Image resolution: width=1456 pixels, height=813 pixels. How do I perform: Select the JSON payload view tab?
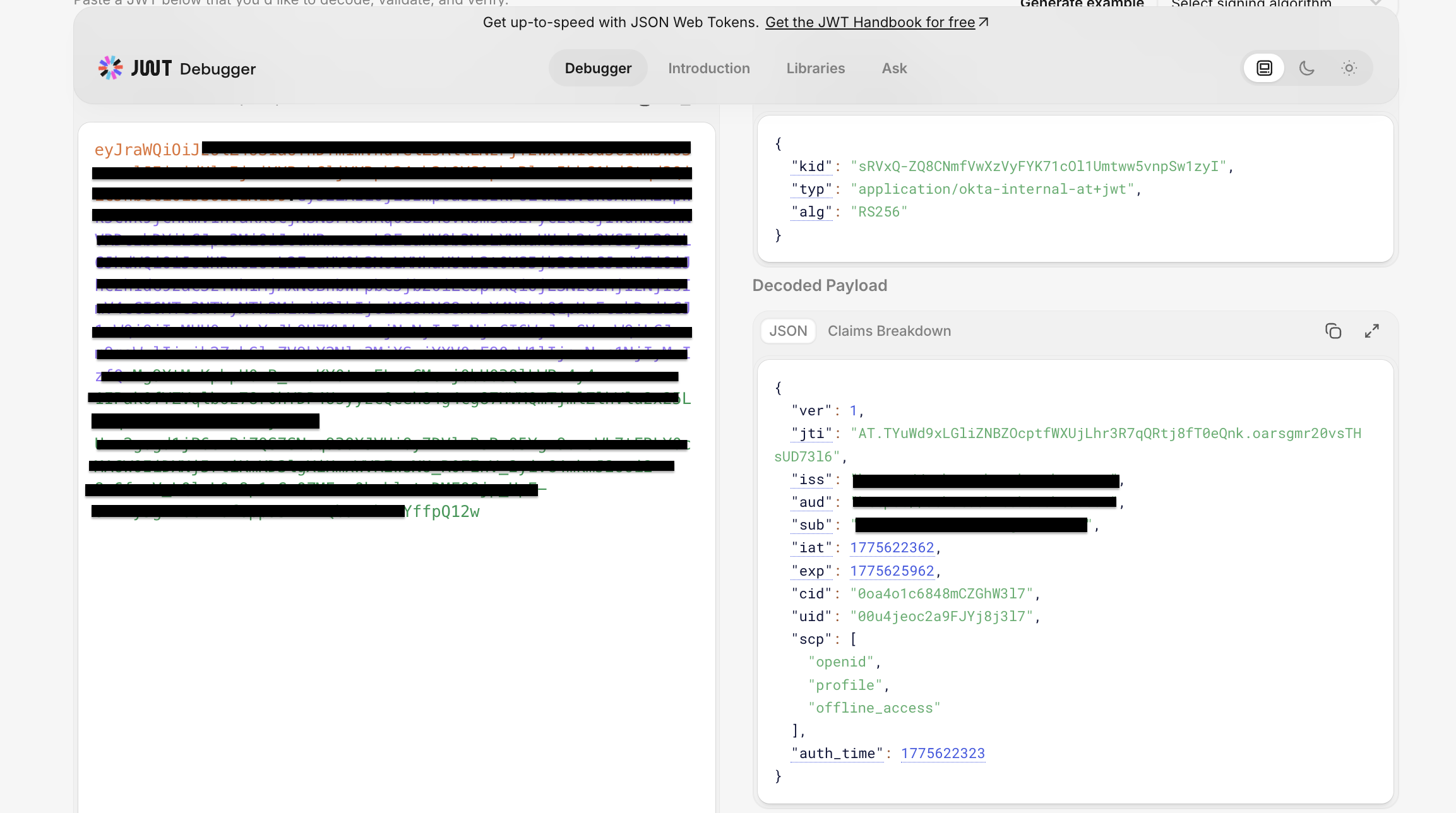(x=788, y=331)
